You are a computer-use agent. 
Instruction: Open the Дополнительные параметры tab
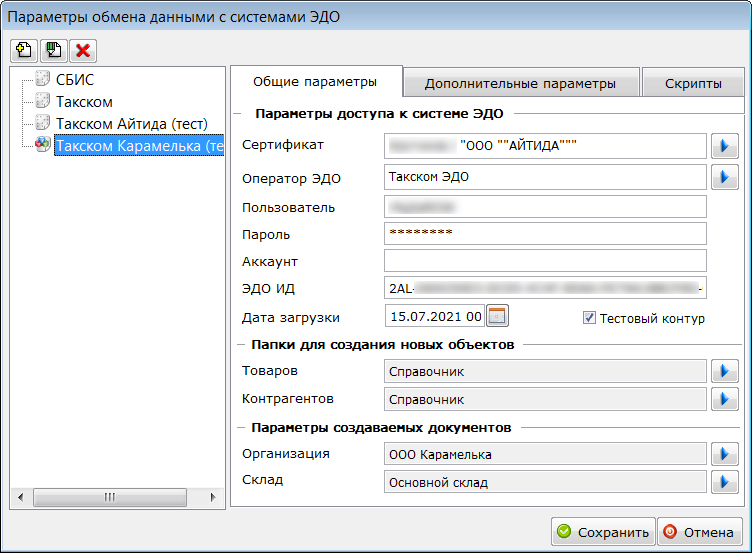[x=520, y=84]
